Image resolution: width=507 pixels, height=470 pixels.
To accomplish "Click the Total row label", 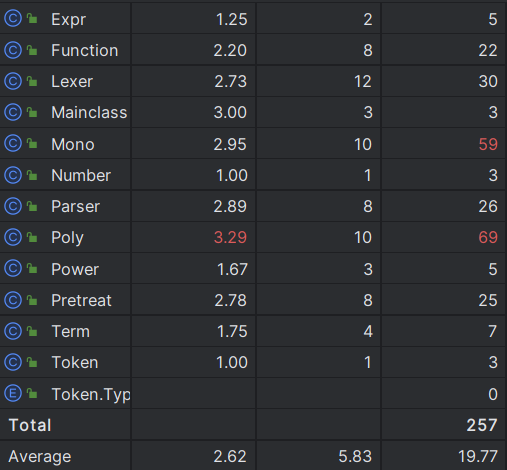I will (30, 425).
